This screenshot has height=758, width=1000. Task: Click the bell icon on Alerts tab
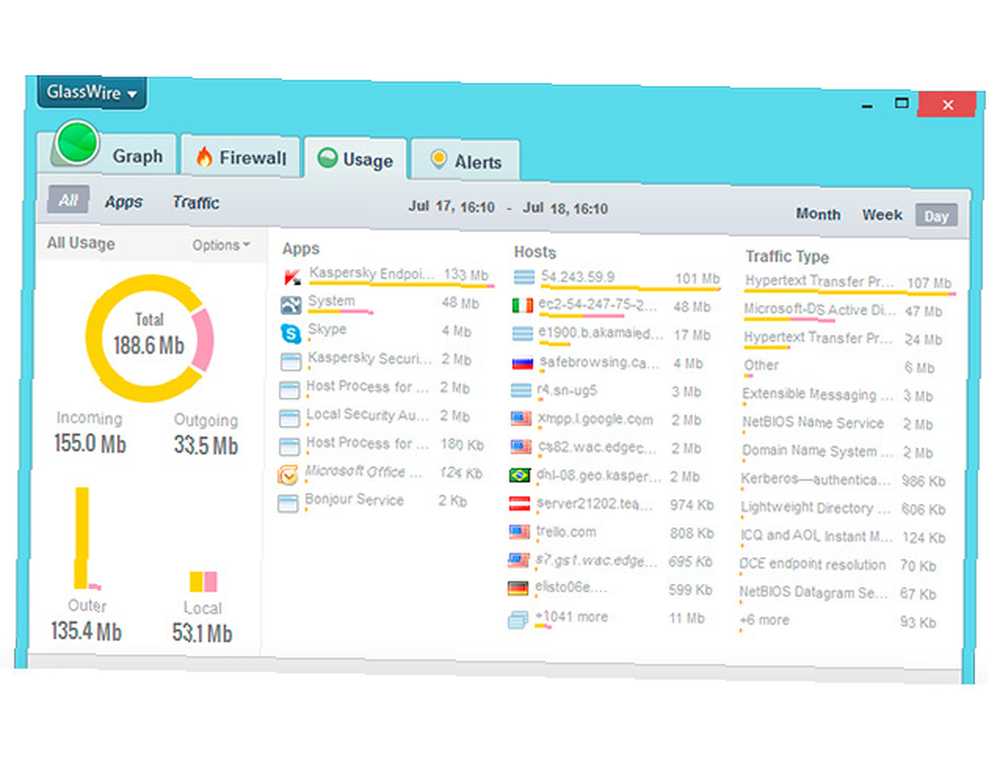pyautogui.click(x=438, y=159)
